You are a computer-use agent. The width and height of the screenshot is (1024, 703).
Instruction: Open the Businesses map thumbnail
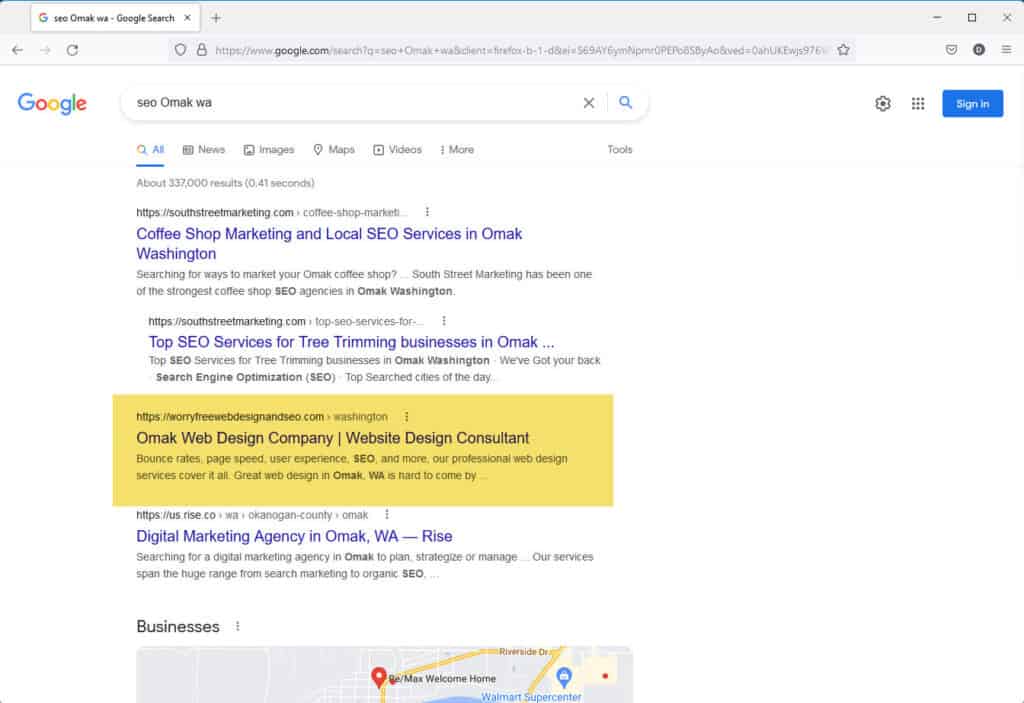384,675
